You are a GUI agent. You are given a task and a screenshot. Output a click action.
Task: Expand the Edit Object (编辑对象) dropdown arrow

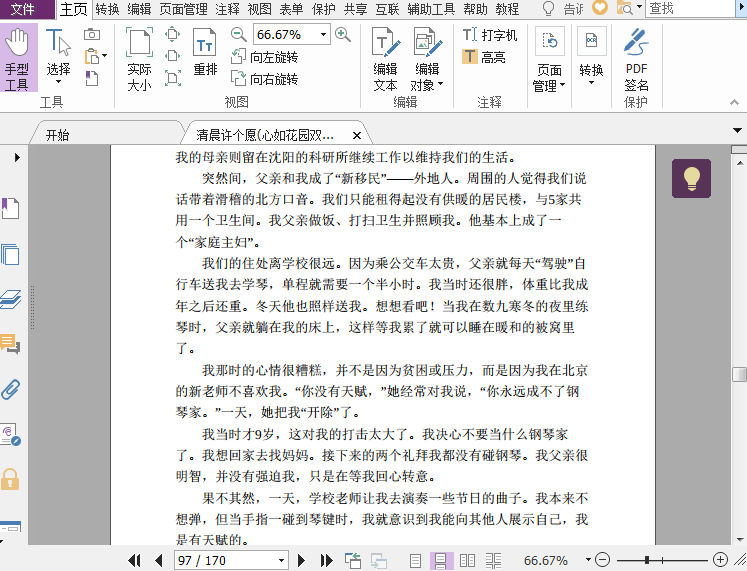(440, 84)
